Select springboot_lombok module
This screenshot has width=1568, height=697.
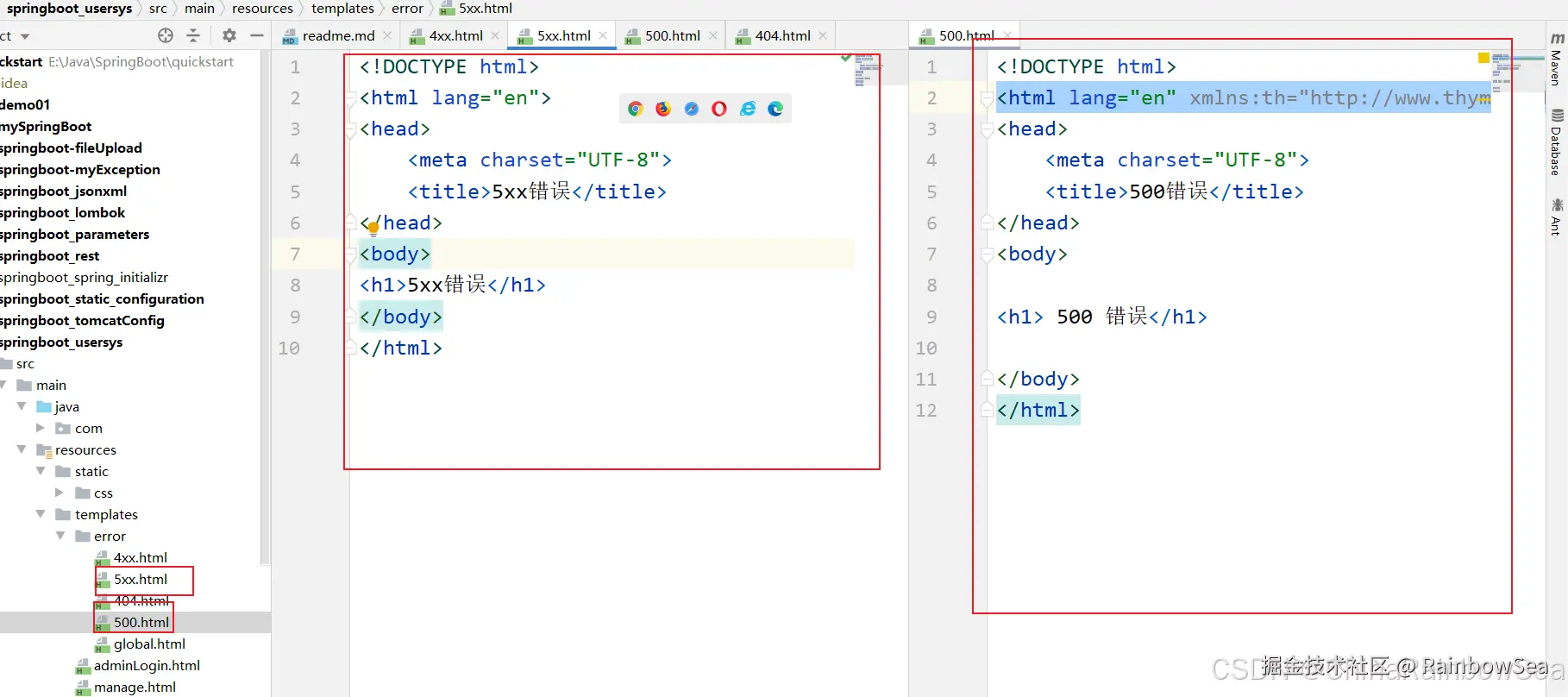click(63, 212)
